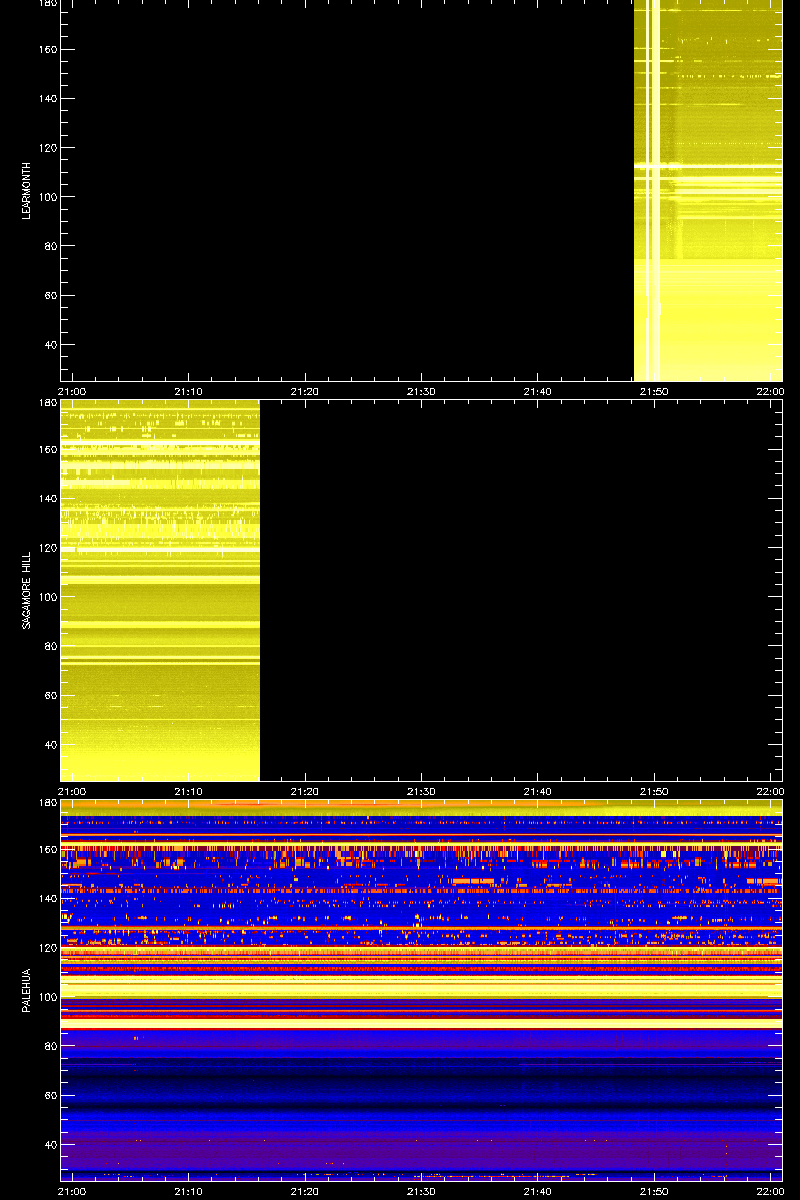Click the 160 frequency label on Palehua axis
Screen dimensions: 800x1200
(x=47, y=850)
